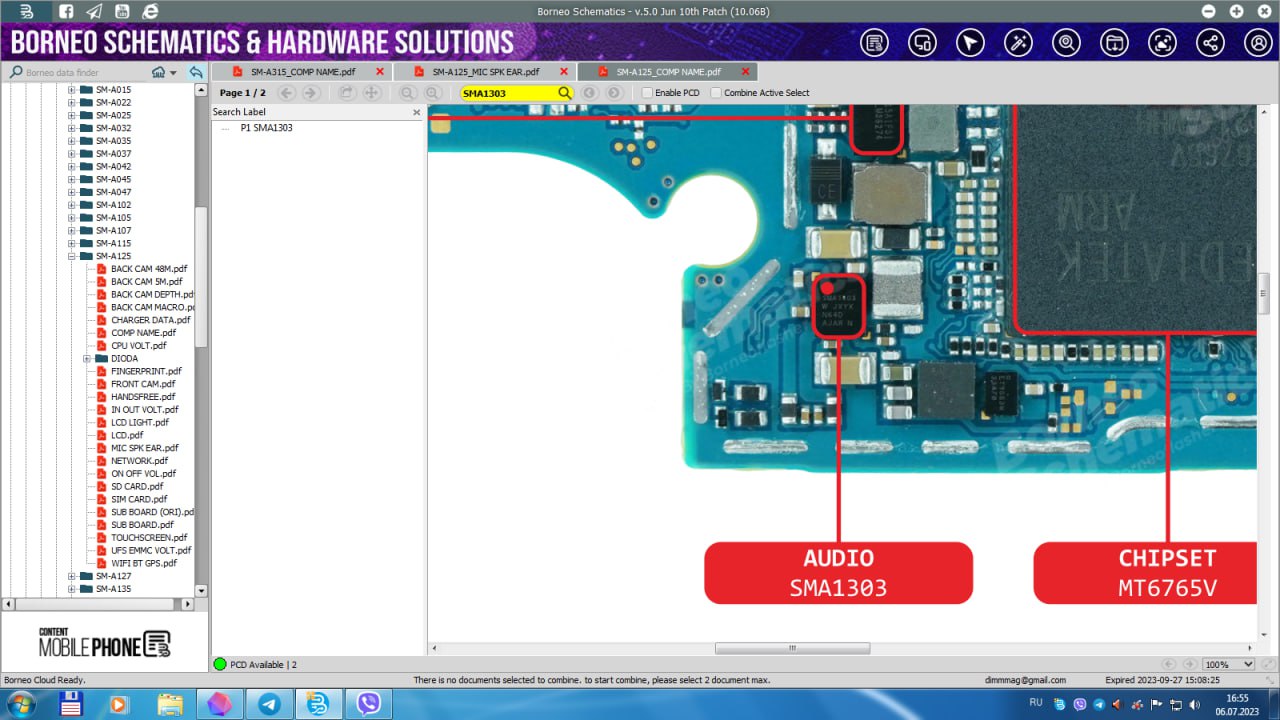Screen dimensions: 1280x720
Task: Select the cursor pointer tool in header
Action: (970, 43)
